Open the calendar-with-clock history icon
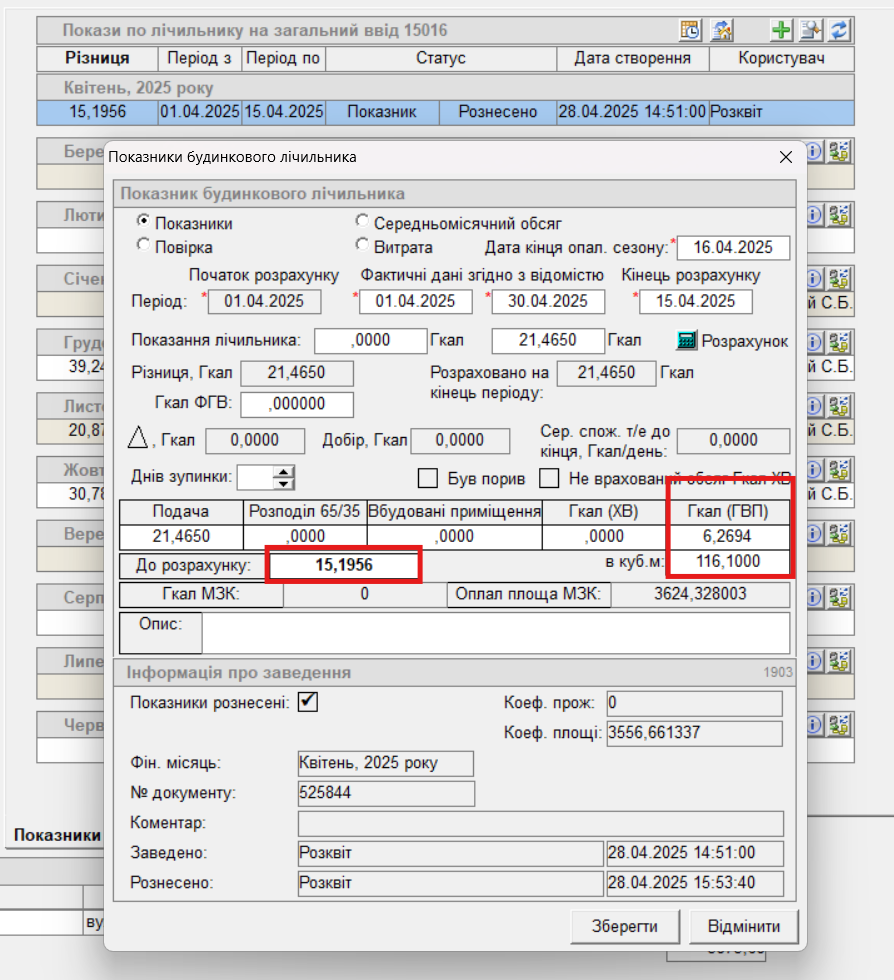This screenshot has height=980, width=894. 690,31
